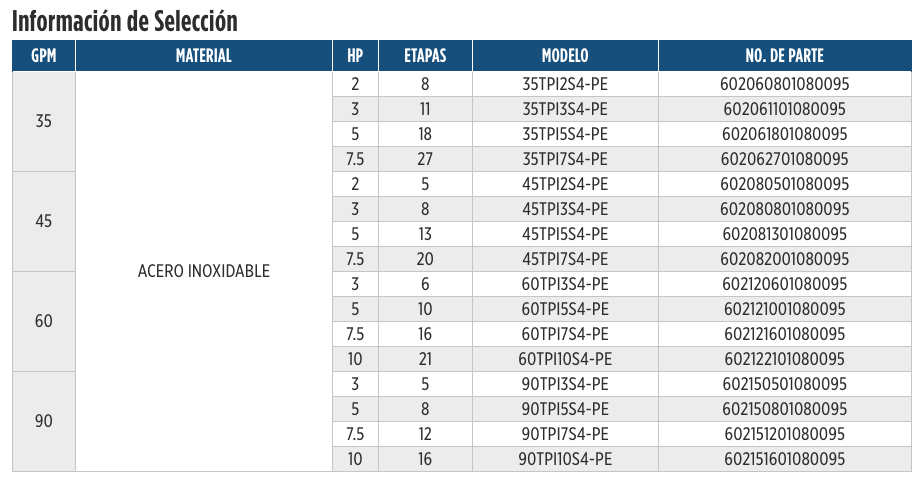Select part number 602151601080095
Viewport: 922px width, 482px height.
(x=785, y=459)
